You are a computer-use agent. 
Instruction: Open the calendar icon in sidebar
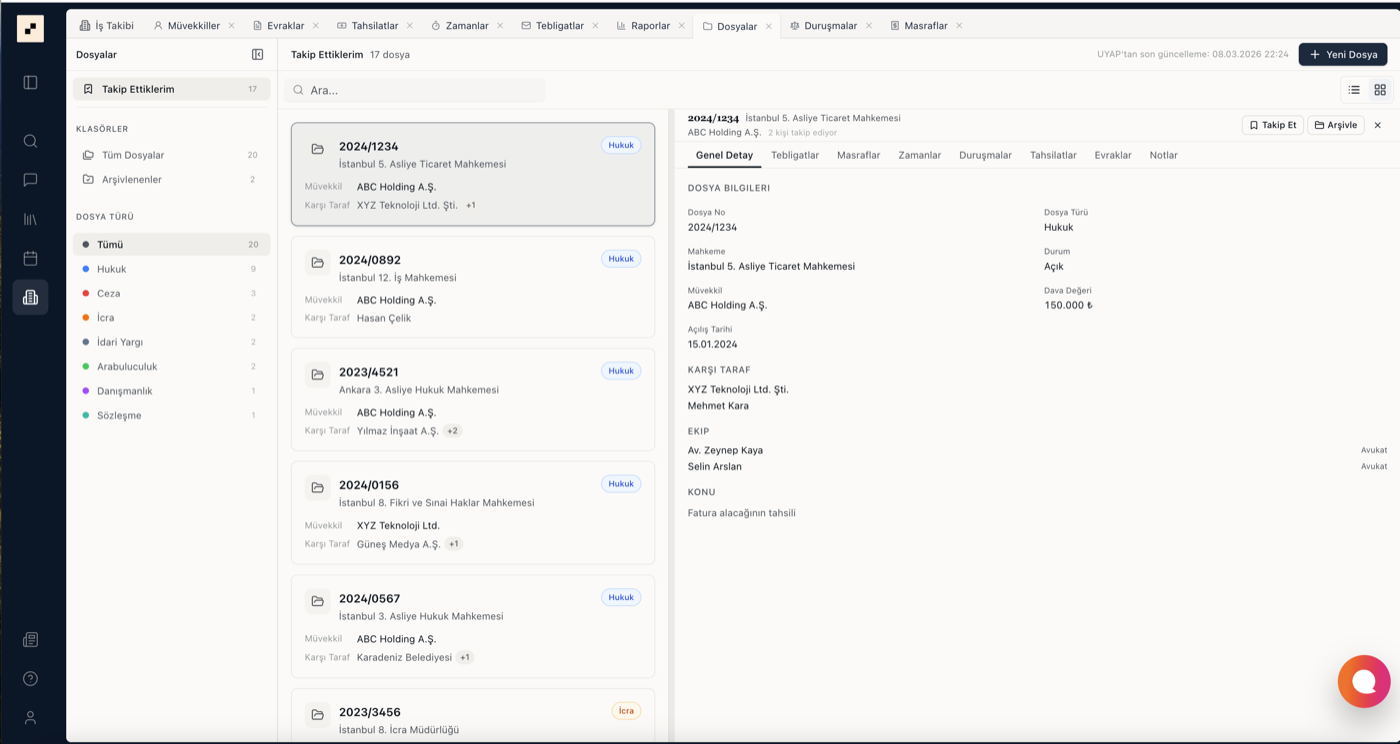[30, 258]
